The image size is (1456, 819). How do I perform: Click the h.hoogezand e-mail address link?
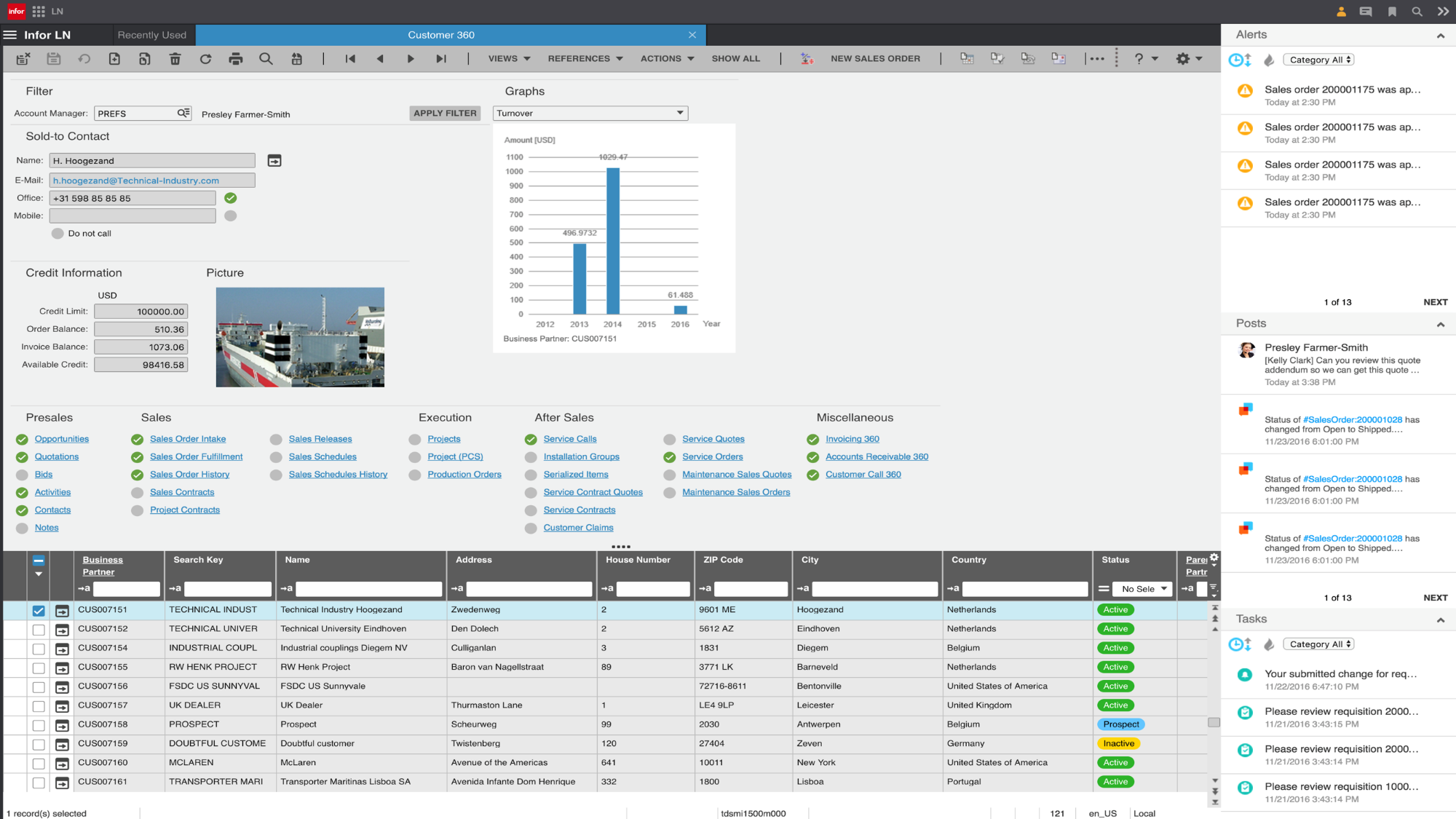click(136, 181)
